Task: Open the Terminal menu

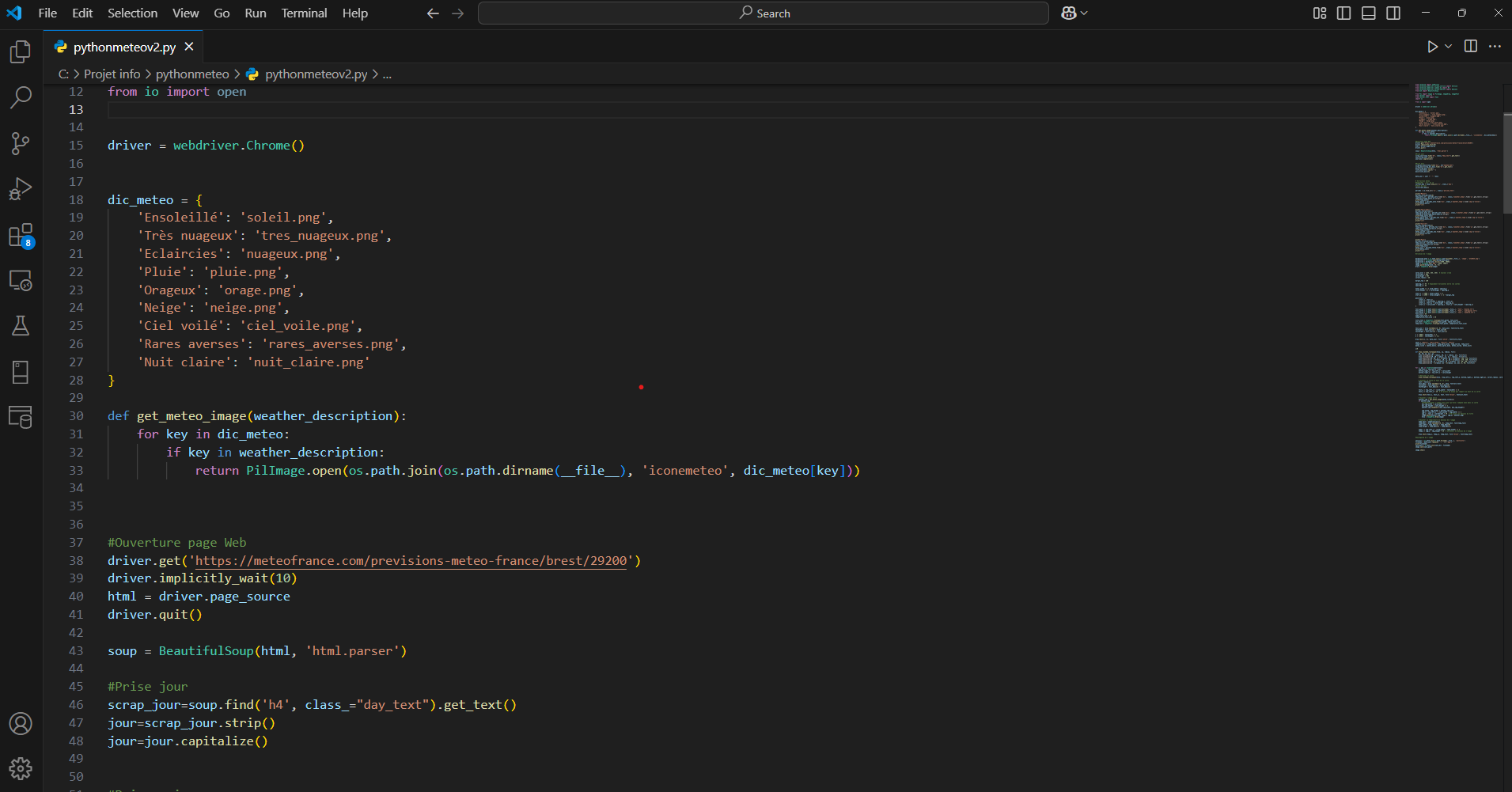Action: (x=304, y=13)
